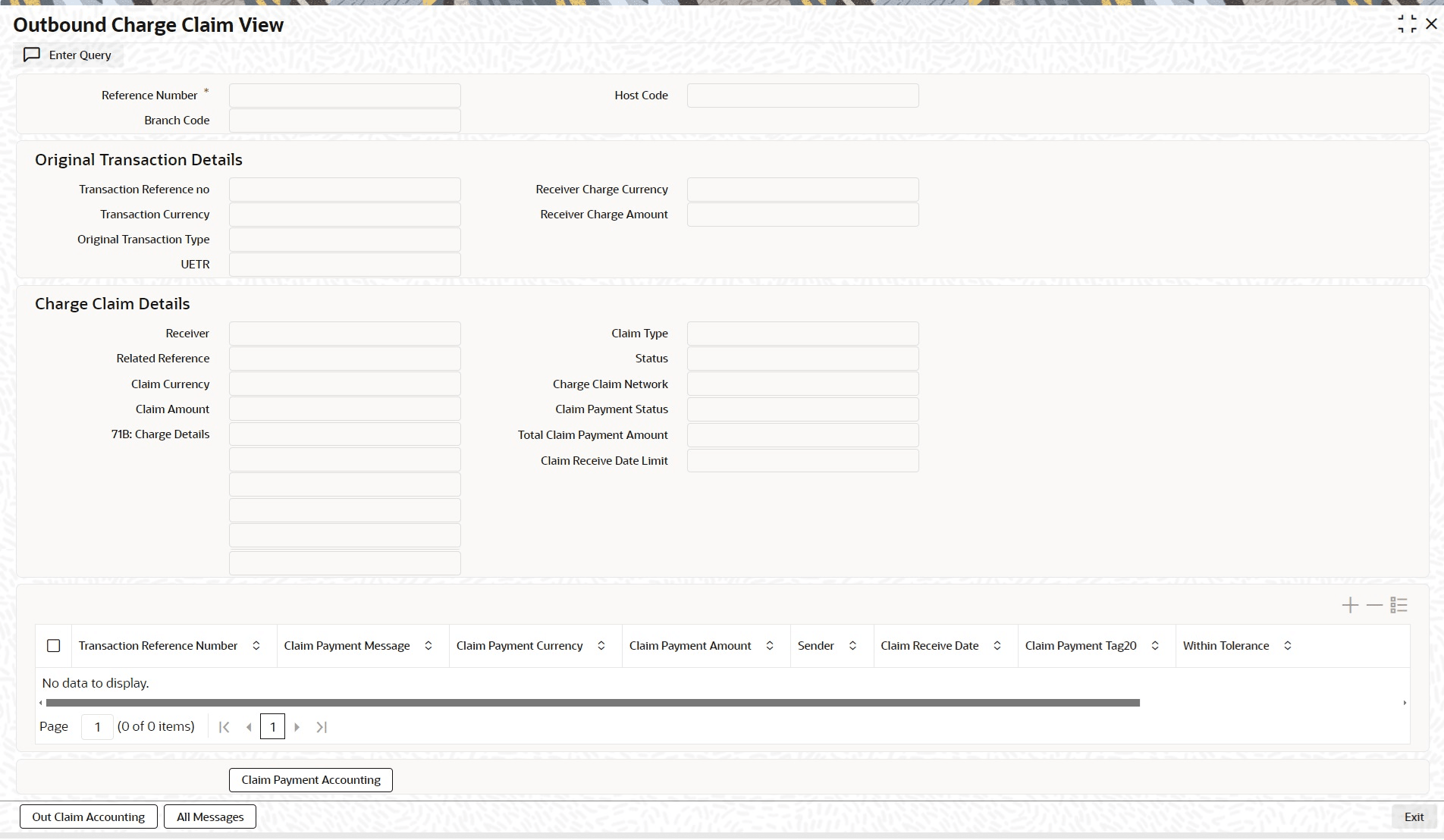This screenshot has height=840, width=1444.
Task: Click the scrollbar left arrow
Action: tap(41, 703)
